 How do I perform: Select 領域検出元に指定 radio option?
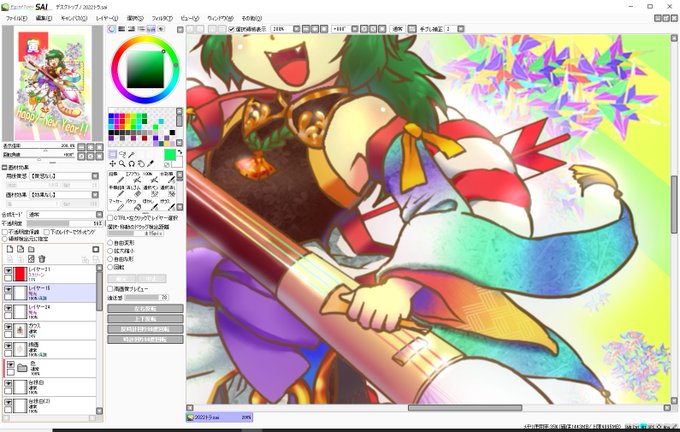pos(5,239)
